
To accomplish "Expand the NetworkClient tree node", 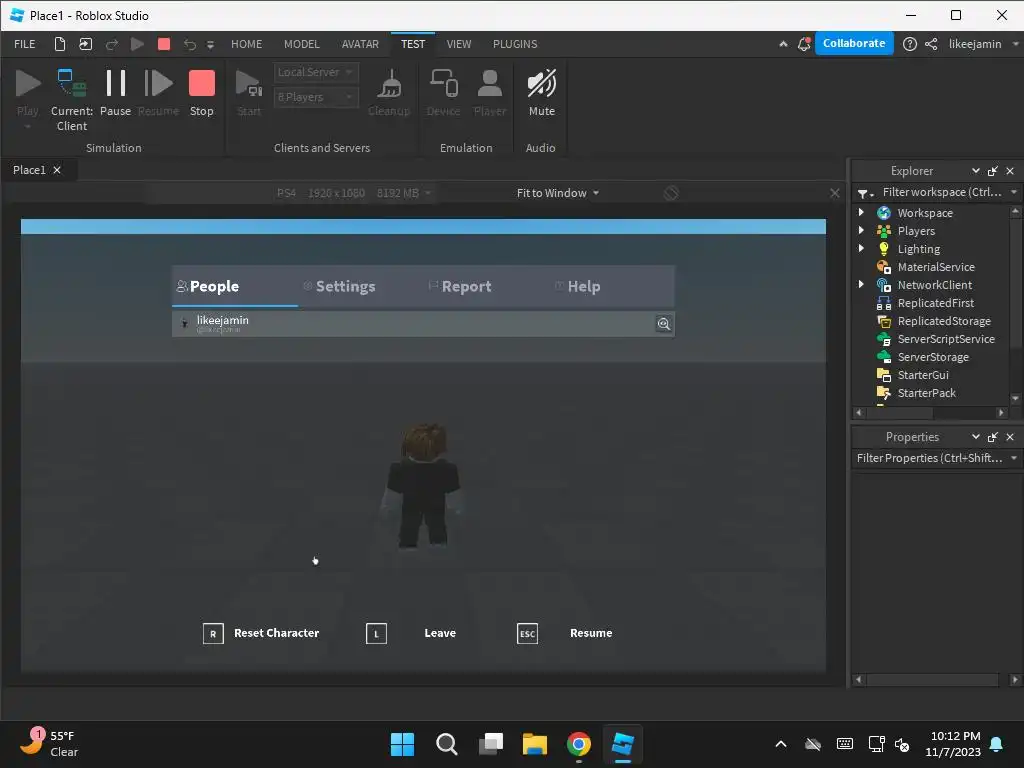I will click(861, 284).
